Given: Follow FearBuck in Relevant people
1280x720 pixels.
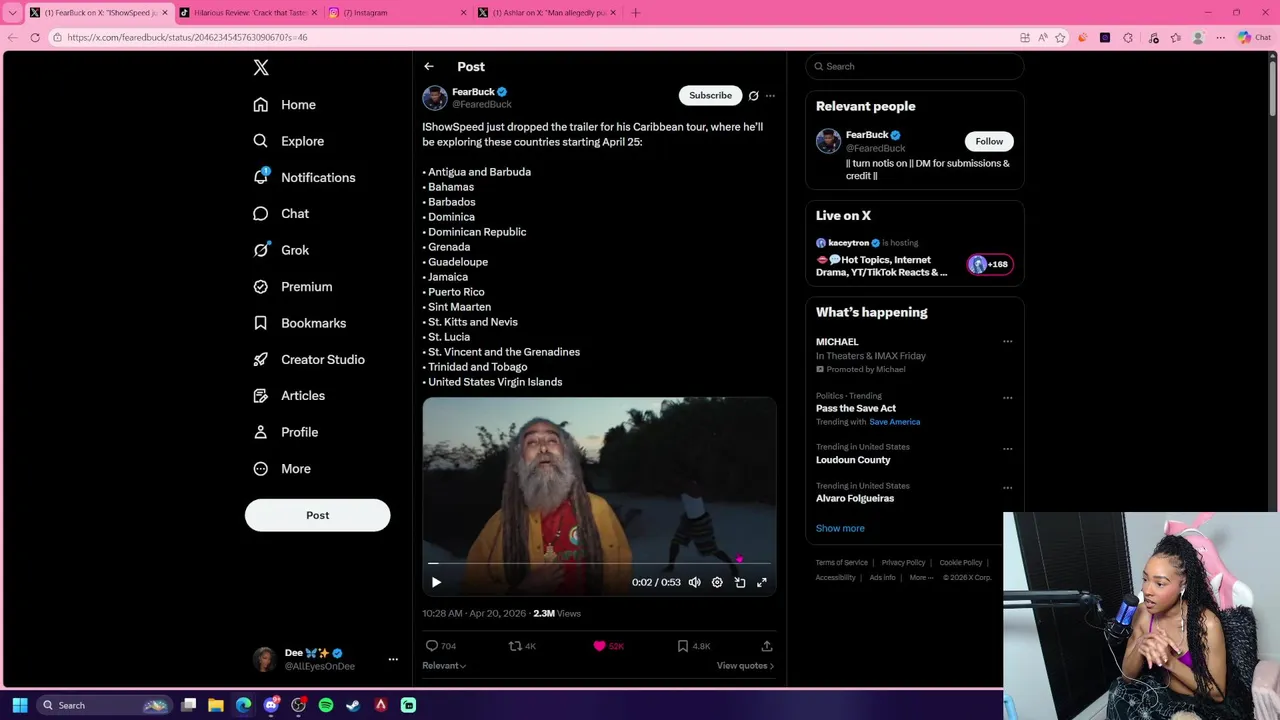Looking at the screenshot, I should 989,141.
